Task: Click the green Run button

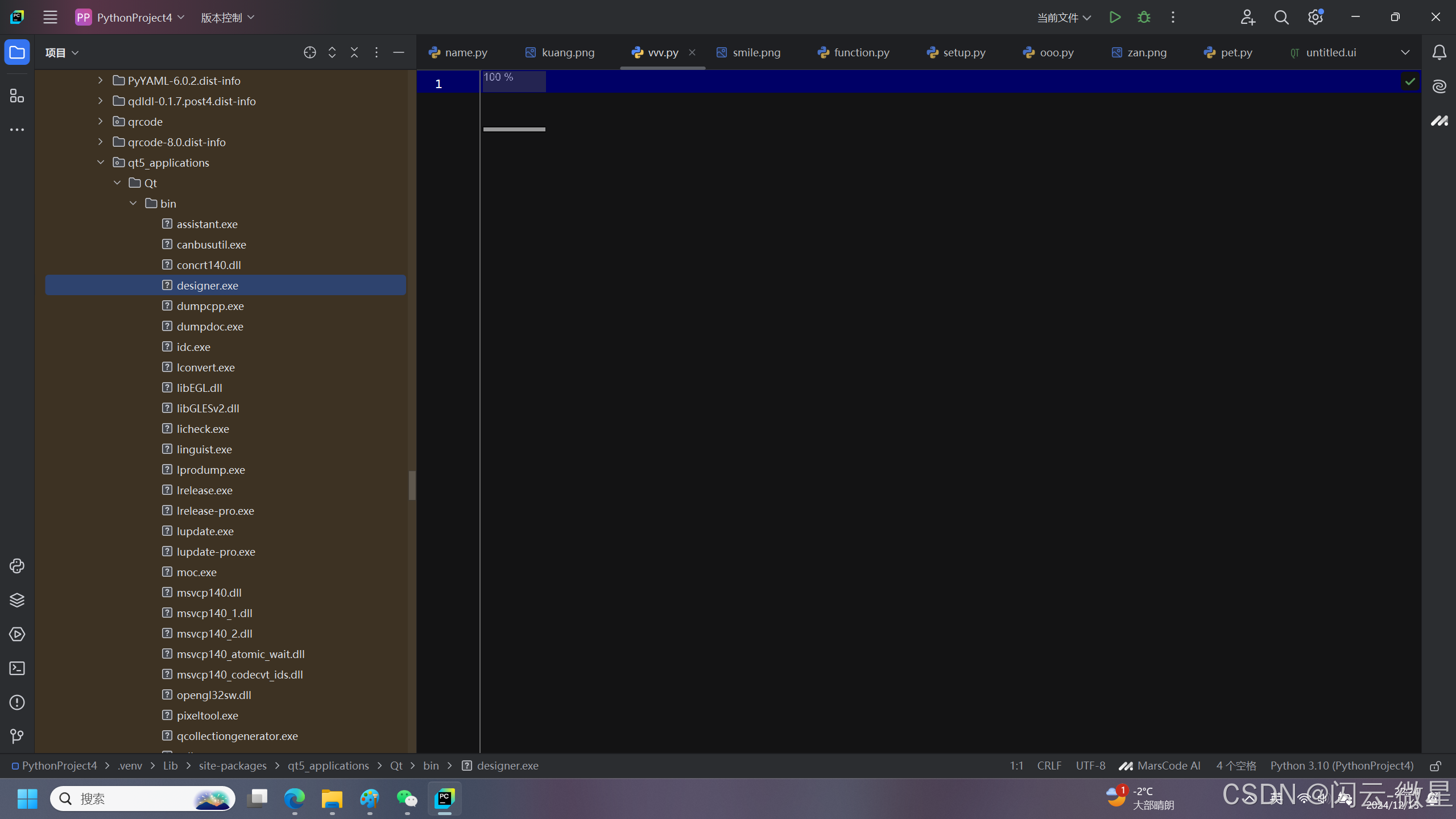Action: 1115,17
